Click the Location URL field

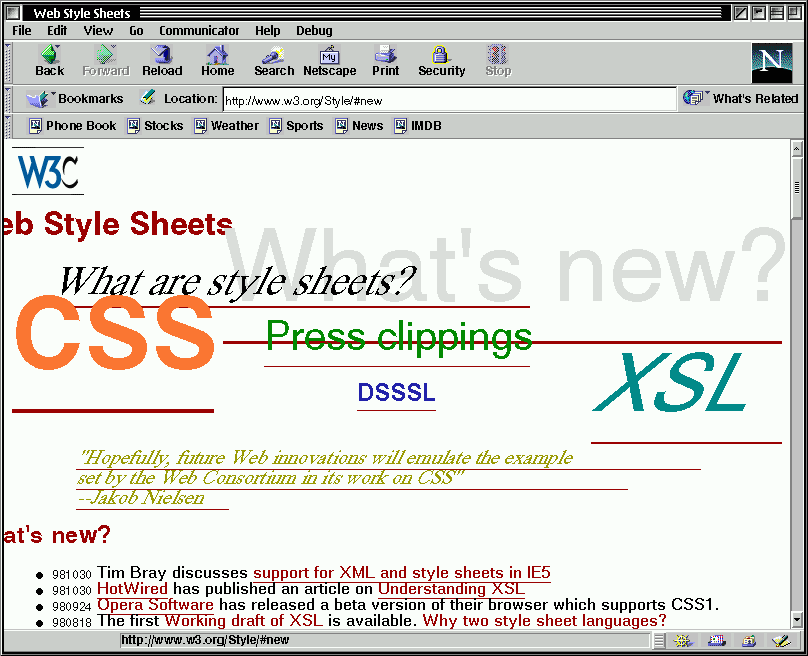(x=449, y=99)
